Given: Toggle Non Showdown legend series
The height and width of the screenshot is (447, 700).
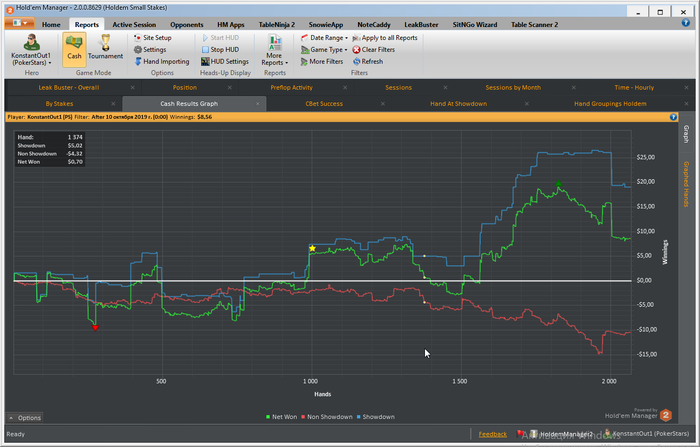Looking at the screenshot, I should click(x=327, y=417).
